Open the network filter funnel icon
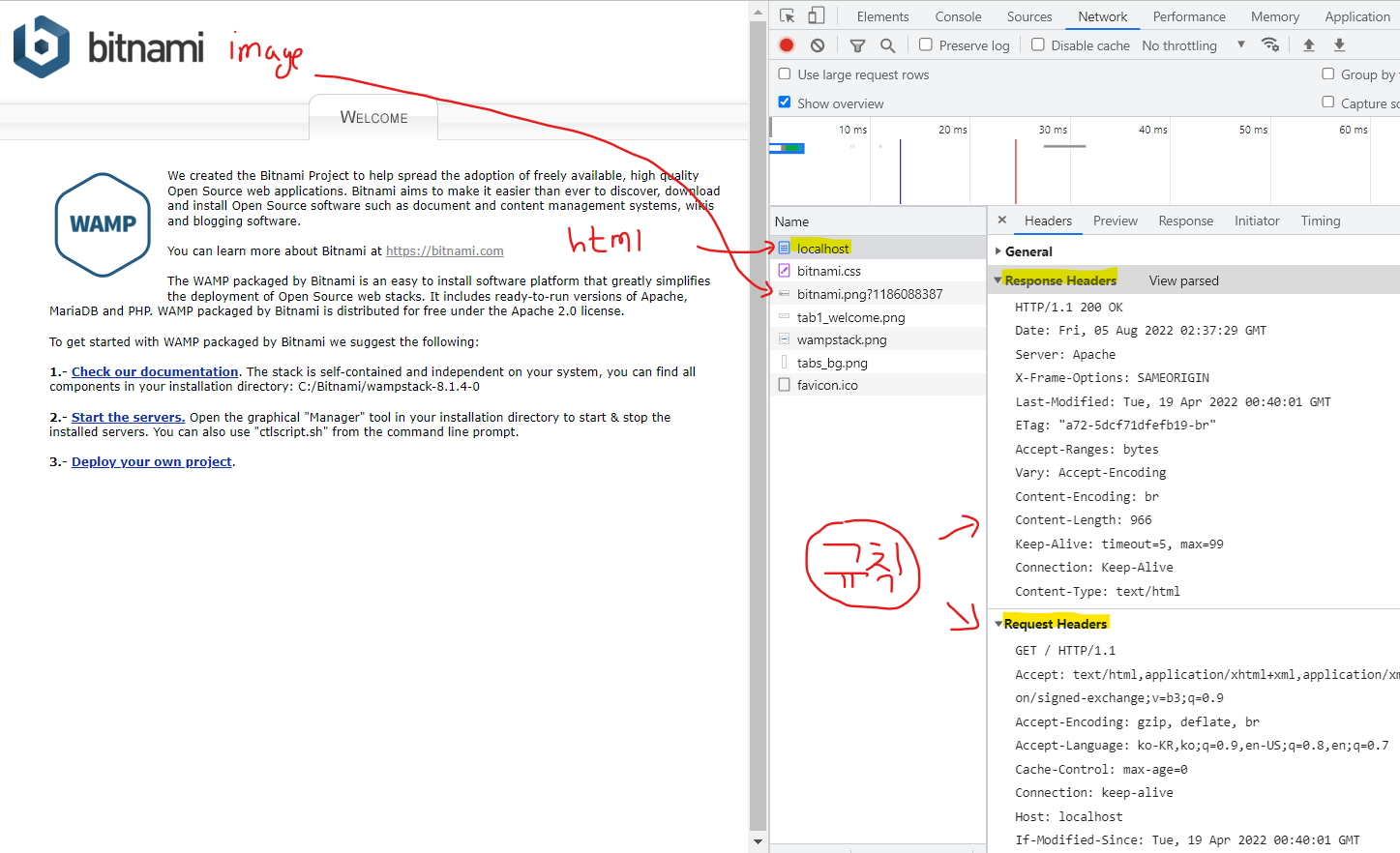This screenshot has height=853, width=1400. point(857,45)
